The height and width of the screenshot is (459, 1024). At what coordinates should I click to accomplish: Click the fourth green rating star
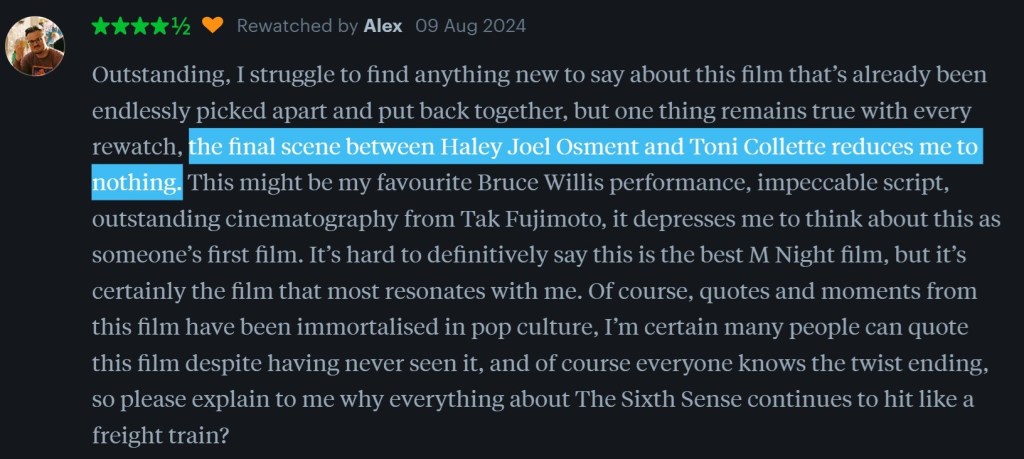click(x=159, y=26)
